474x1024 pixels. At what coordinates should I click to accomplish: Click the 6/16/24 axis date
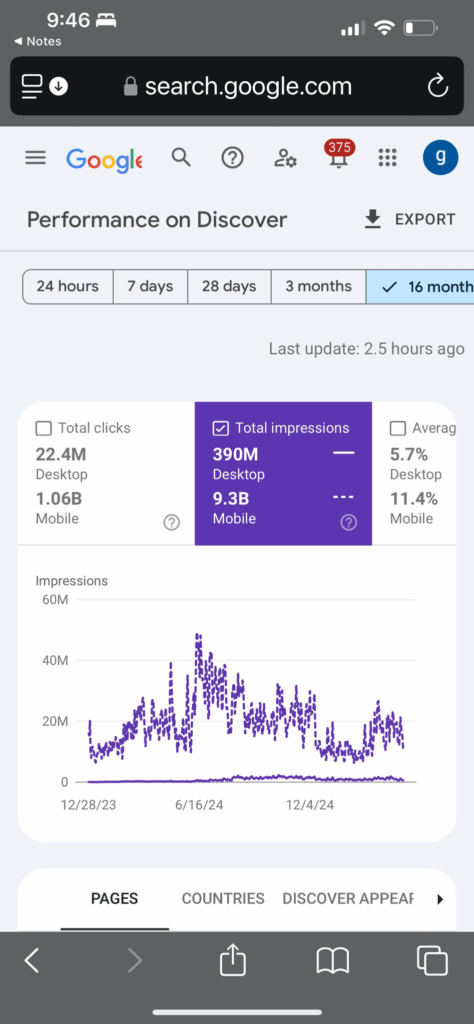tap(199, 805)
